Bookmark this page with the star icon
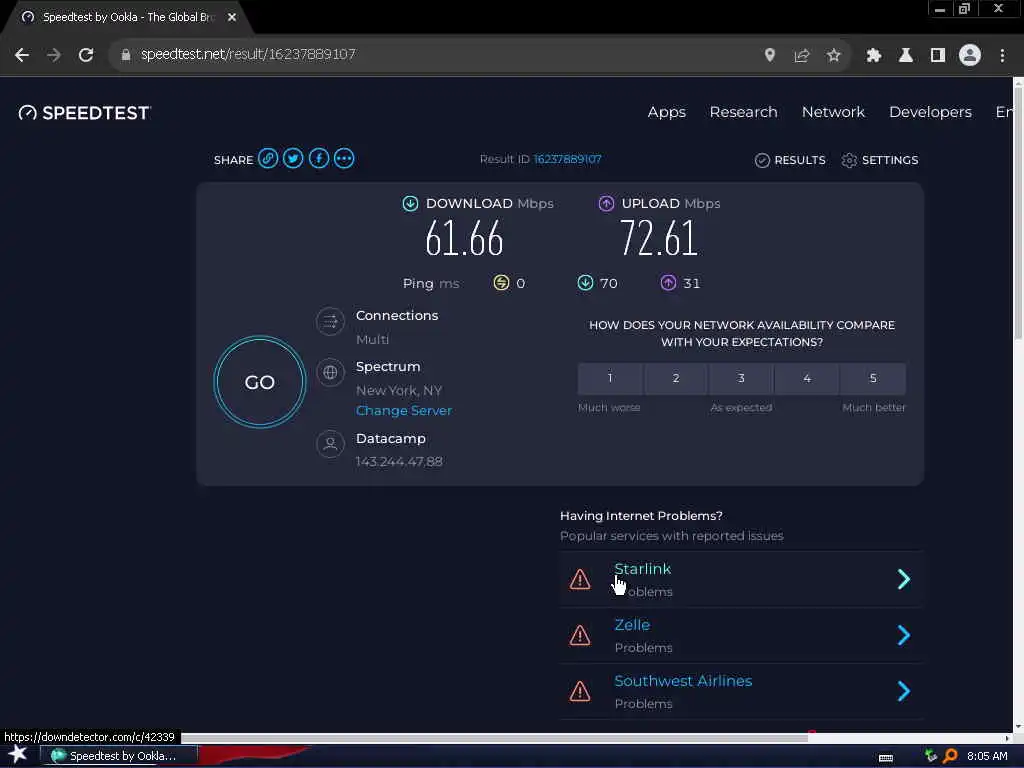Viewport: 1024px width, 768px height. 833,55
